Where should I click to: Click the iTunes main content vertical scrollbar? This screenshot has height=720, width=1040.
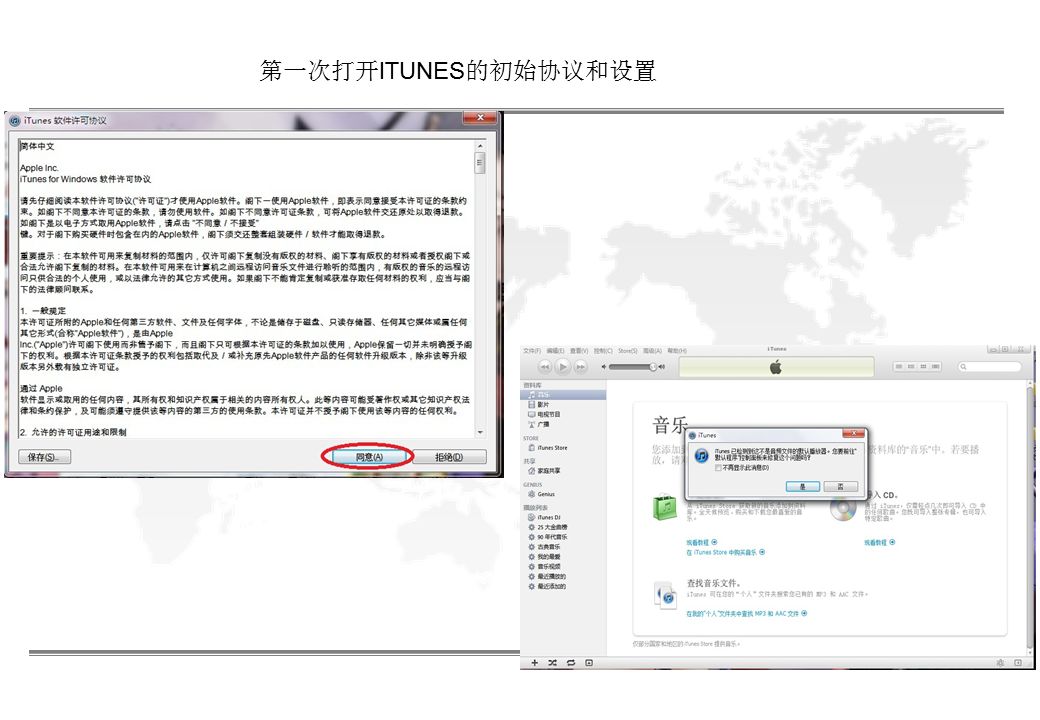point(1032,517)
